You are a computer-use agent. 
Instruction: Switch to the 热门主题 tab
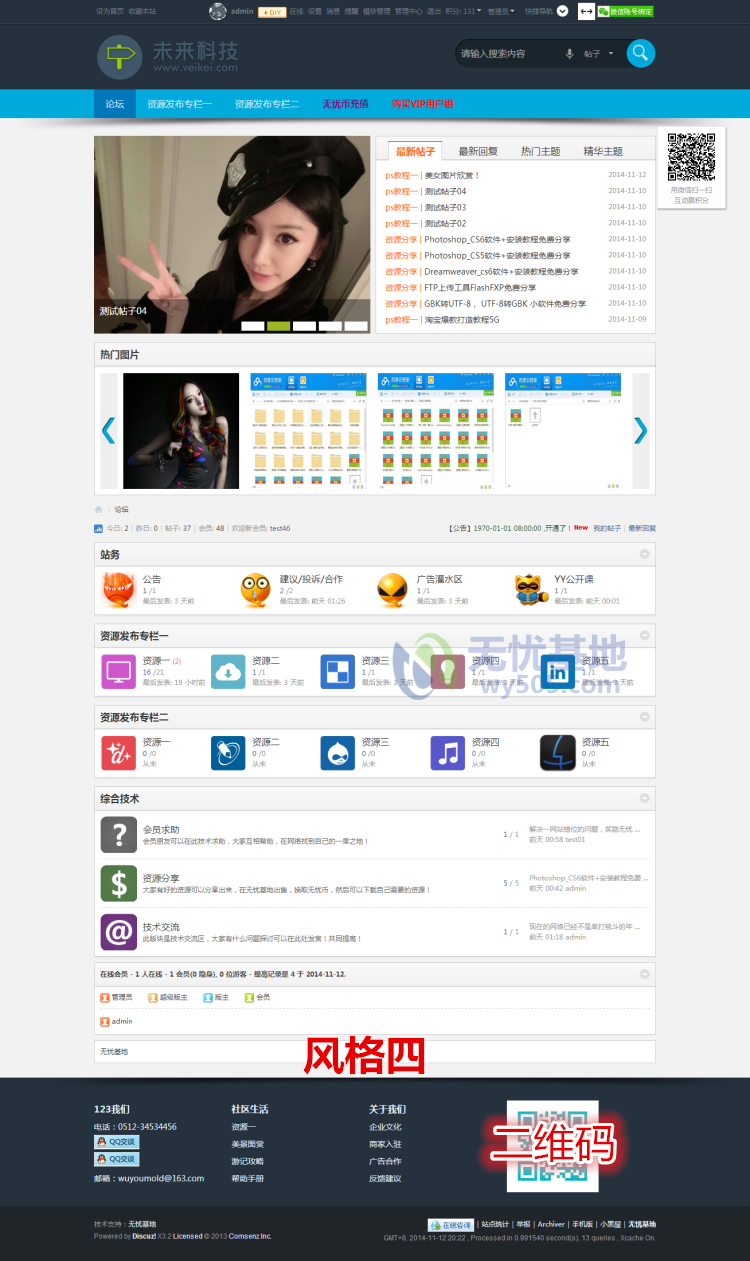tap(540, 151)
